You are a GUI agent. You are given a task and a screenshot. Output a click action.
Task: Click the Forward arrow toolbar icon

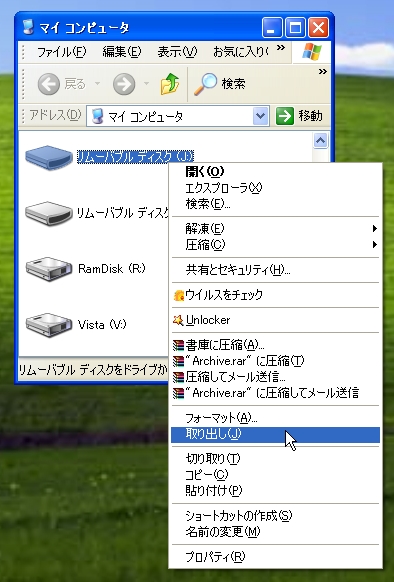124,84
